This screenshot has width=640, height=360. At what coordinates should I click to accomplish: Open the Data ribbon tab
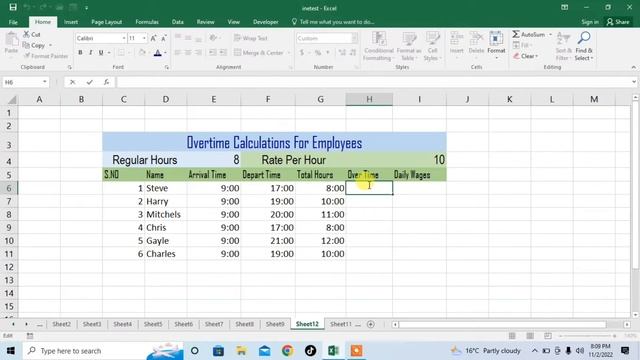(178, 22)
